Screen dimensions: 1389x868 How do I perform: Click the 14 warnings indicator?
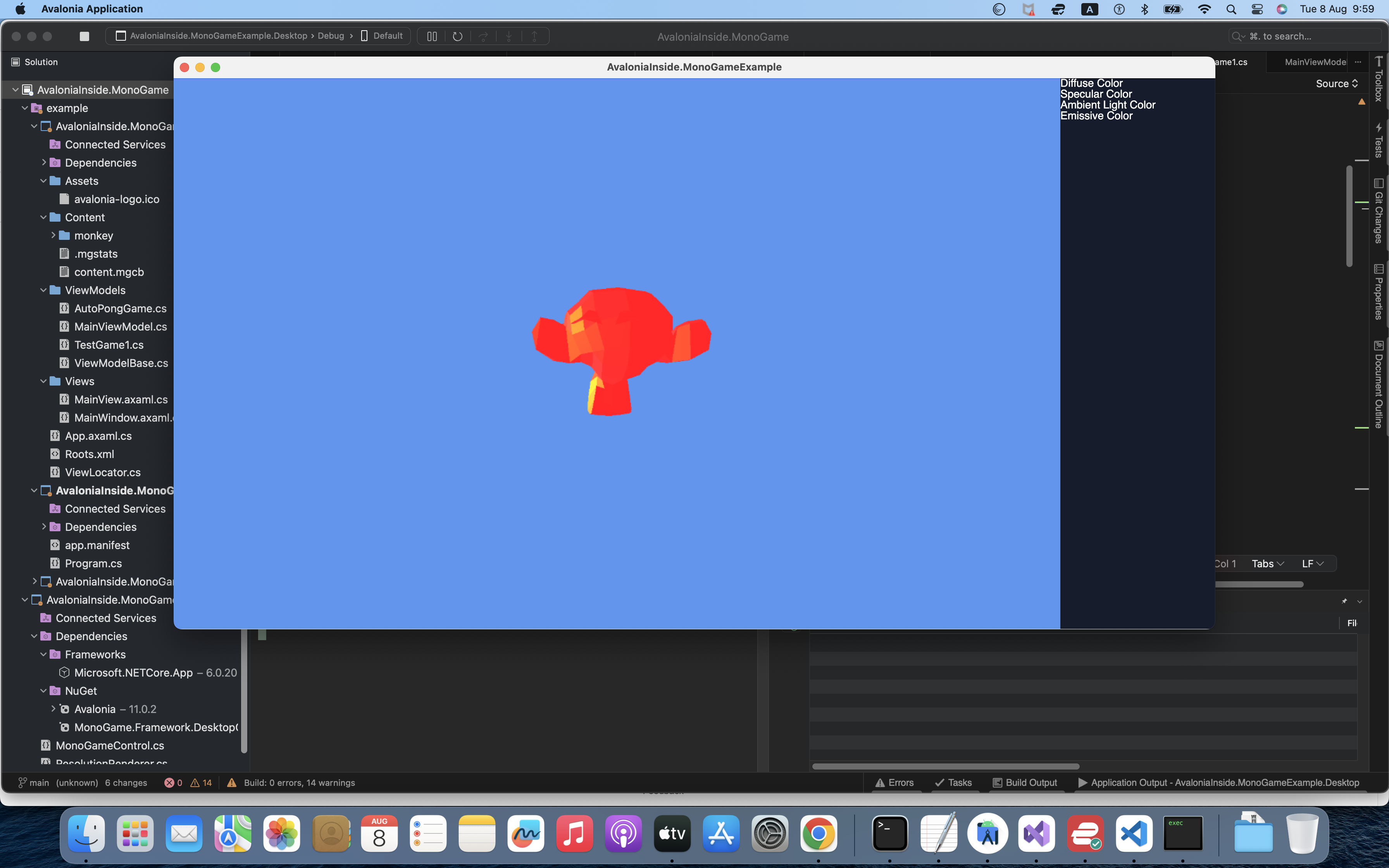200,782
